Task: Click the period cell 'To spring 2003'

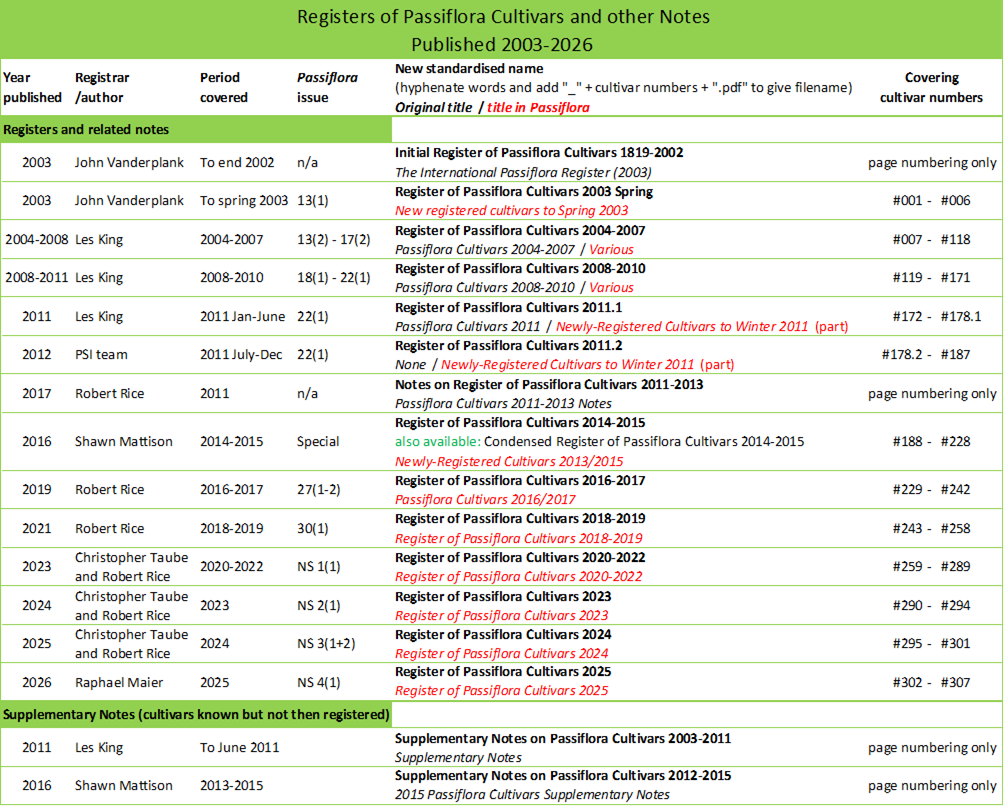Action: pyautogui.click(x=244, y=200)
